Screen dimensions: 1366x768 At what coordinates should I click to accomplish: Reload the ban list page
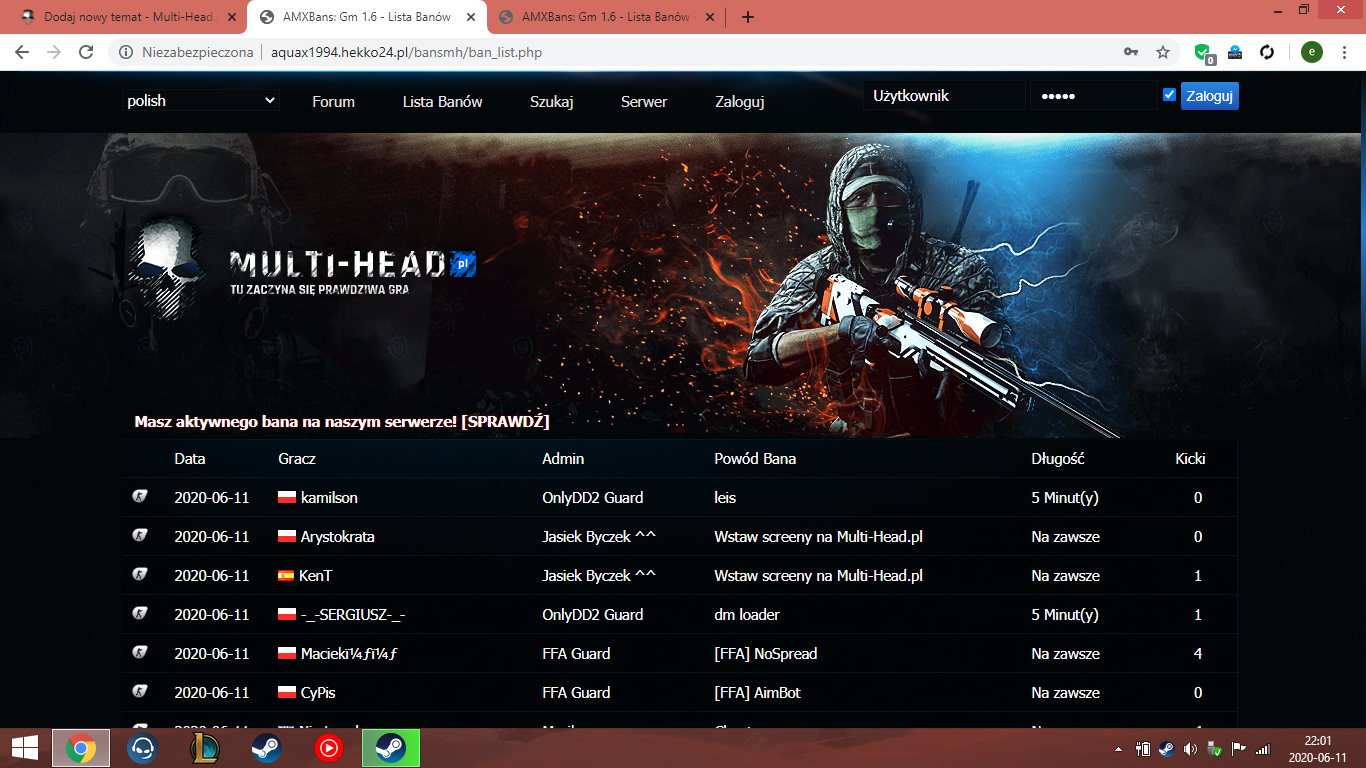86,52
